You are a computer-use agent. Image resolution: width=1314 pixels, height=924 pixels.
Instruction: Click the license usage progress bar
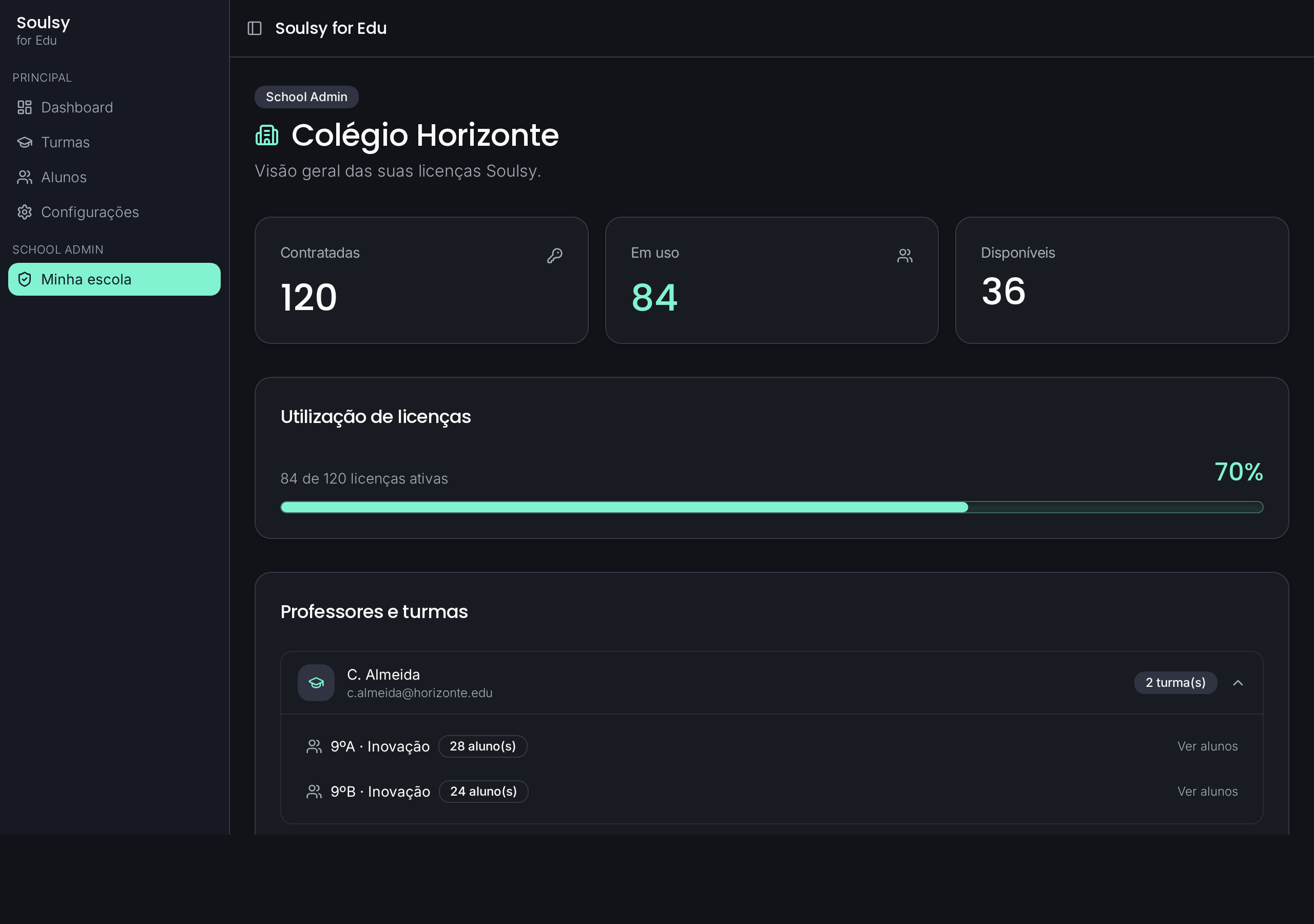(x=771, y=507)
